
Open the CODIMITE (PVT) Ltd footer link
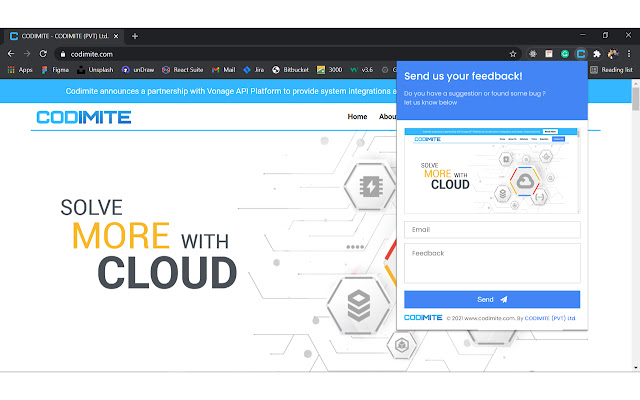click(550, 318)
